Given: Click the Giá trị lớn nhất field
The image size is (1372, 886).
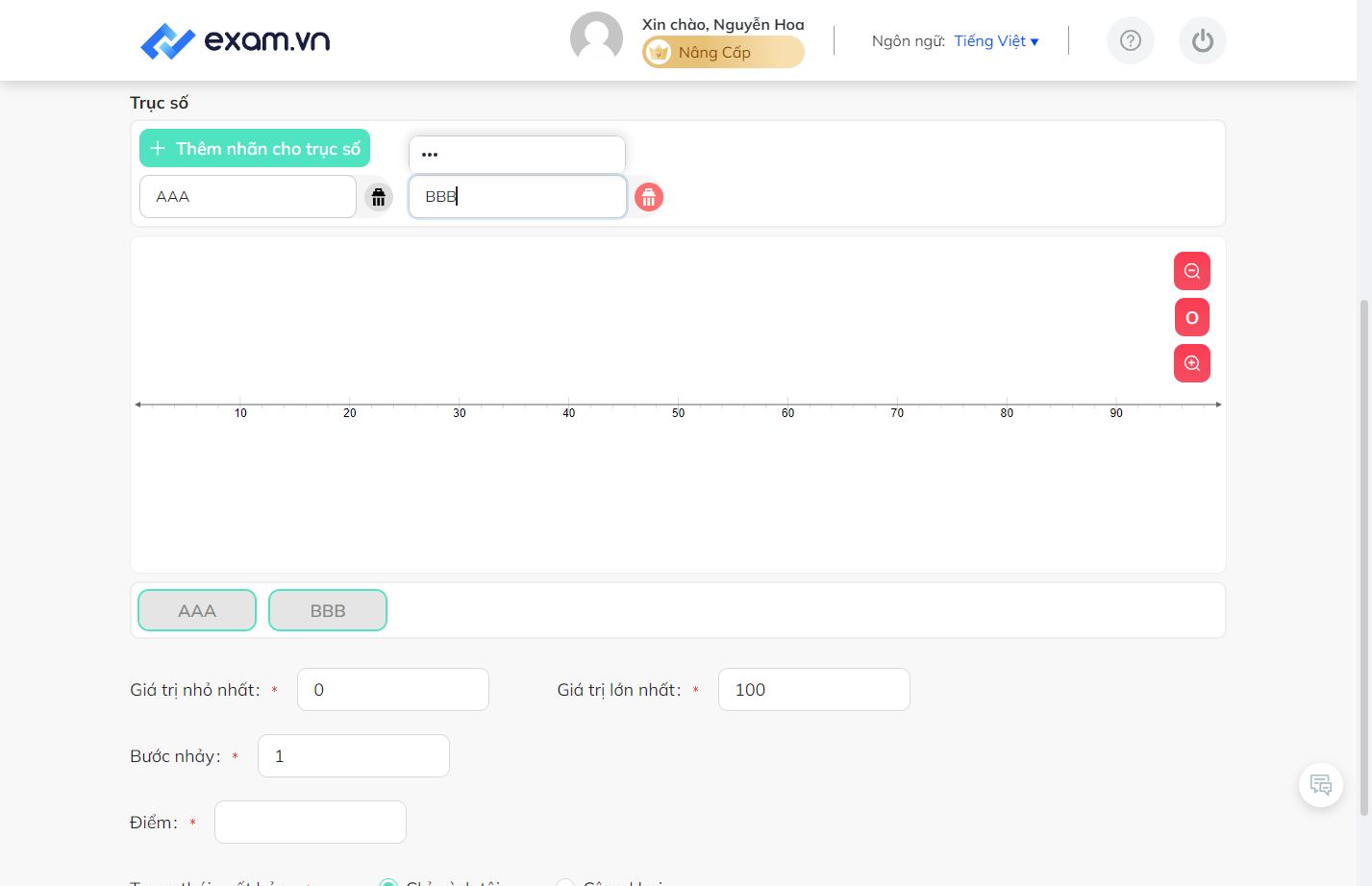Looking at the screenshot, I should [814, 689].
